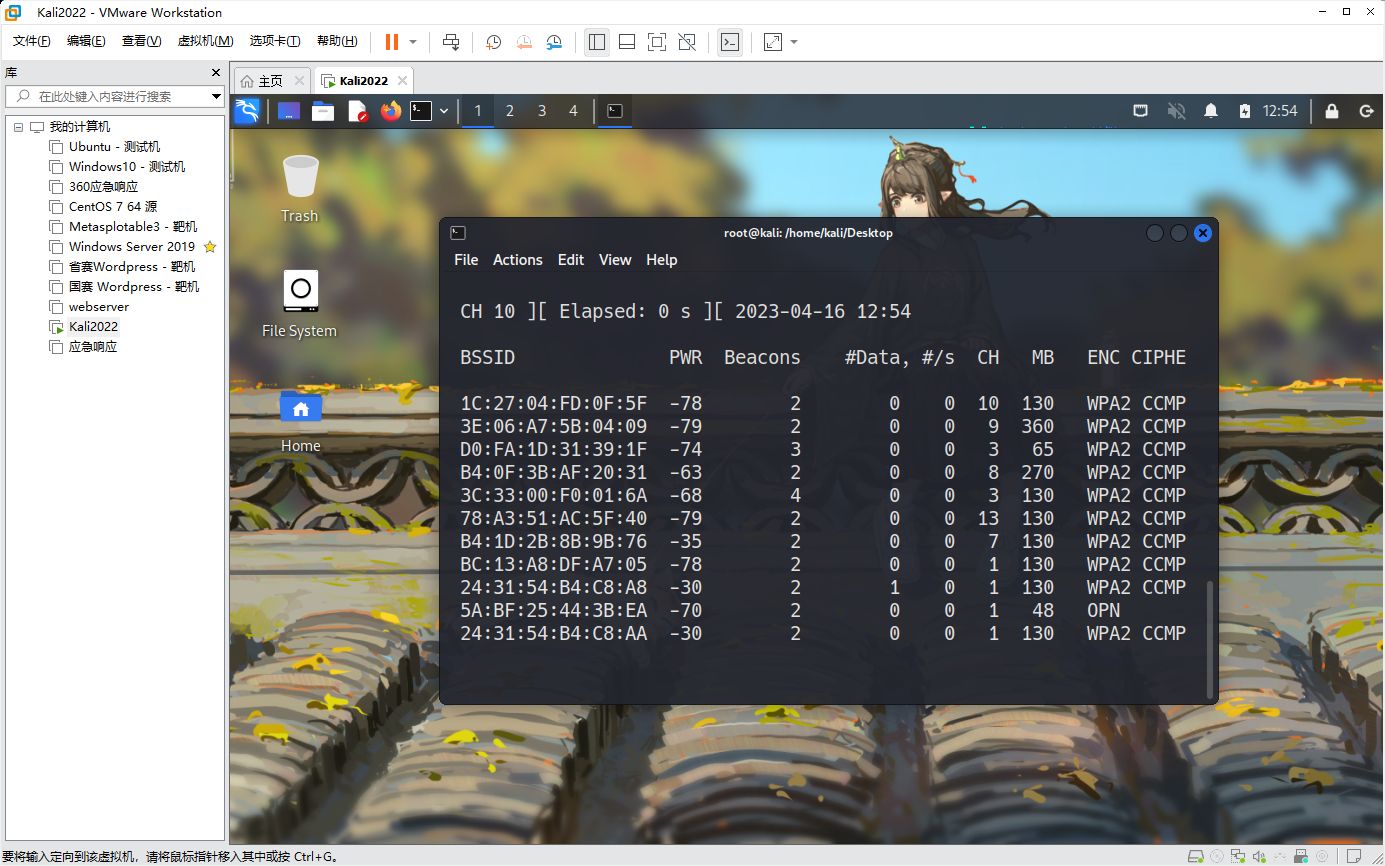This screenshot has height=866, width=1385.
Task: Open the power options dropdown next to pause
Action: coord(413,42)
